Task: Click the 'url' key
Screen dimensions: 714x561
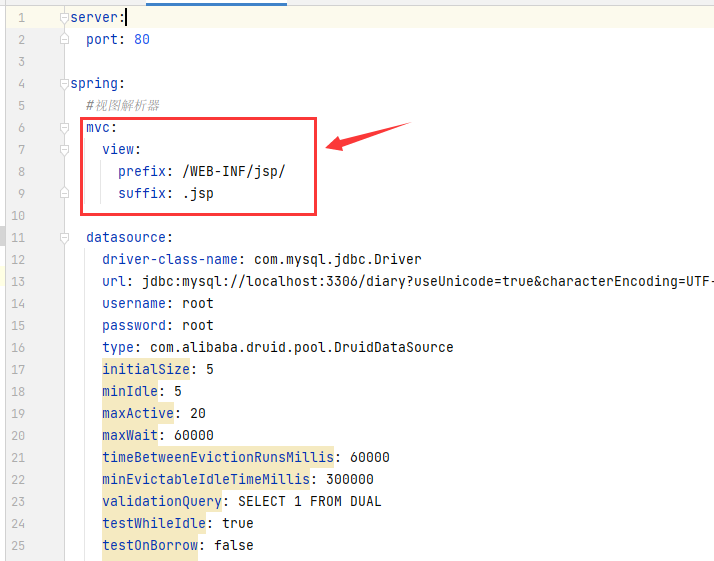Action: (x=114, y=281)
